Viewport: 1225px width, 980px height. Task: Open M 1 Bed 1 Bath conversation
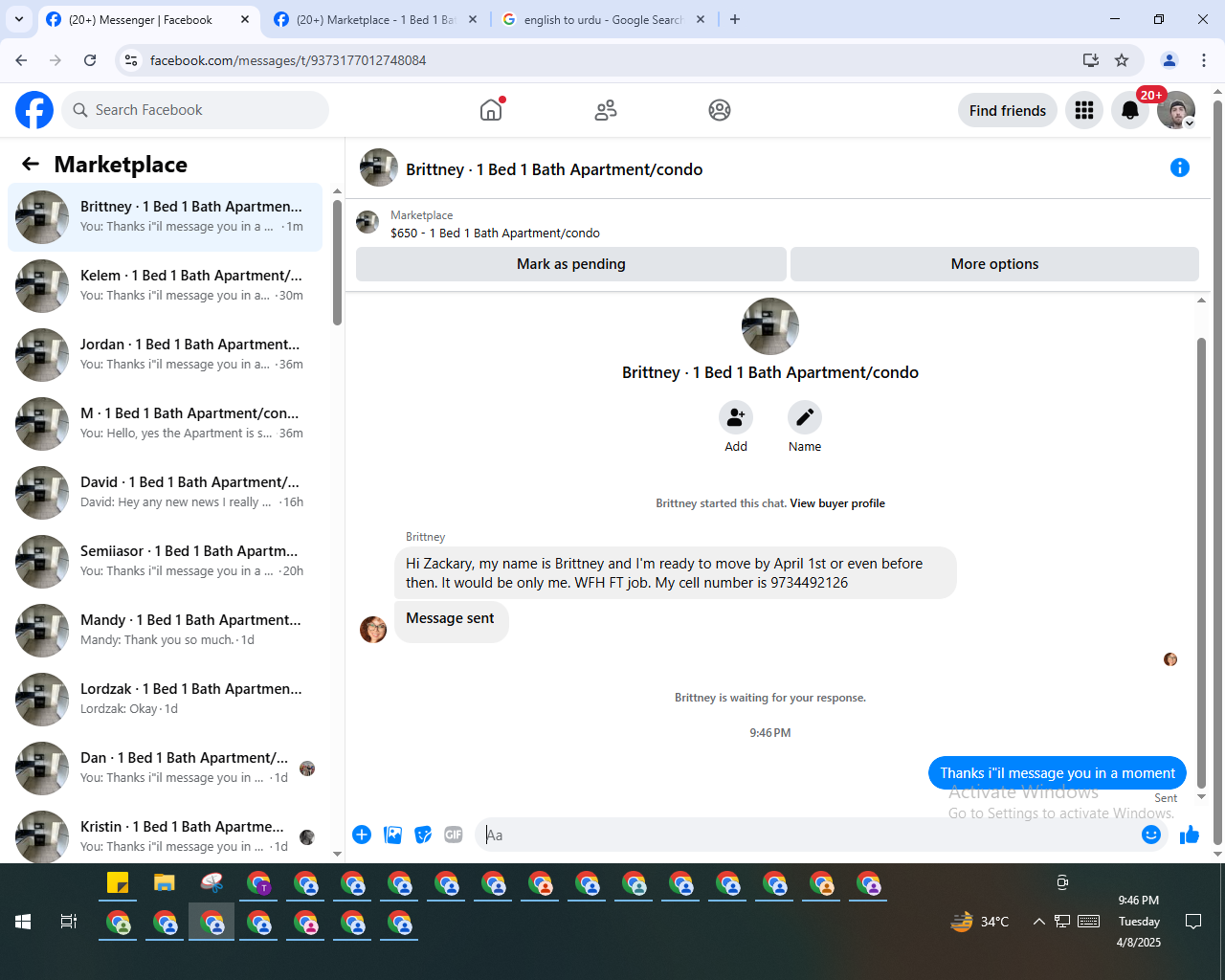coord(166,424)
